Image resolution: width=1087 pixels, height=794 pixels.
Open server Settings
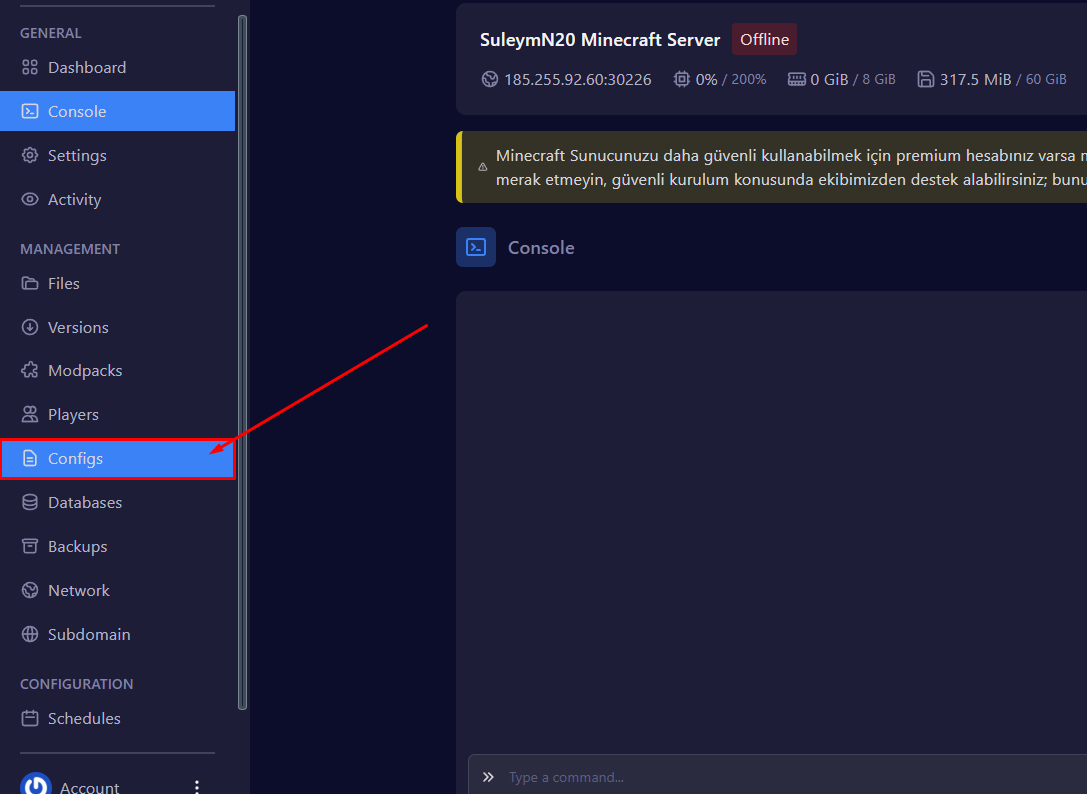(117, 155)
